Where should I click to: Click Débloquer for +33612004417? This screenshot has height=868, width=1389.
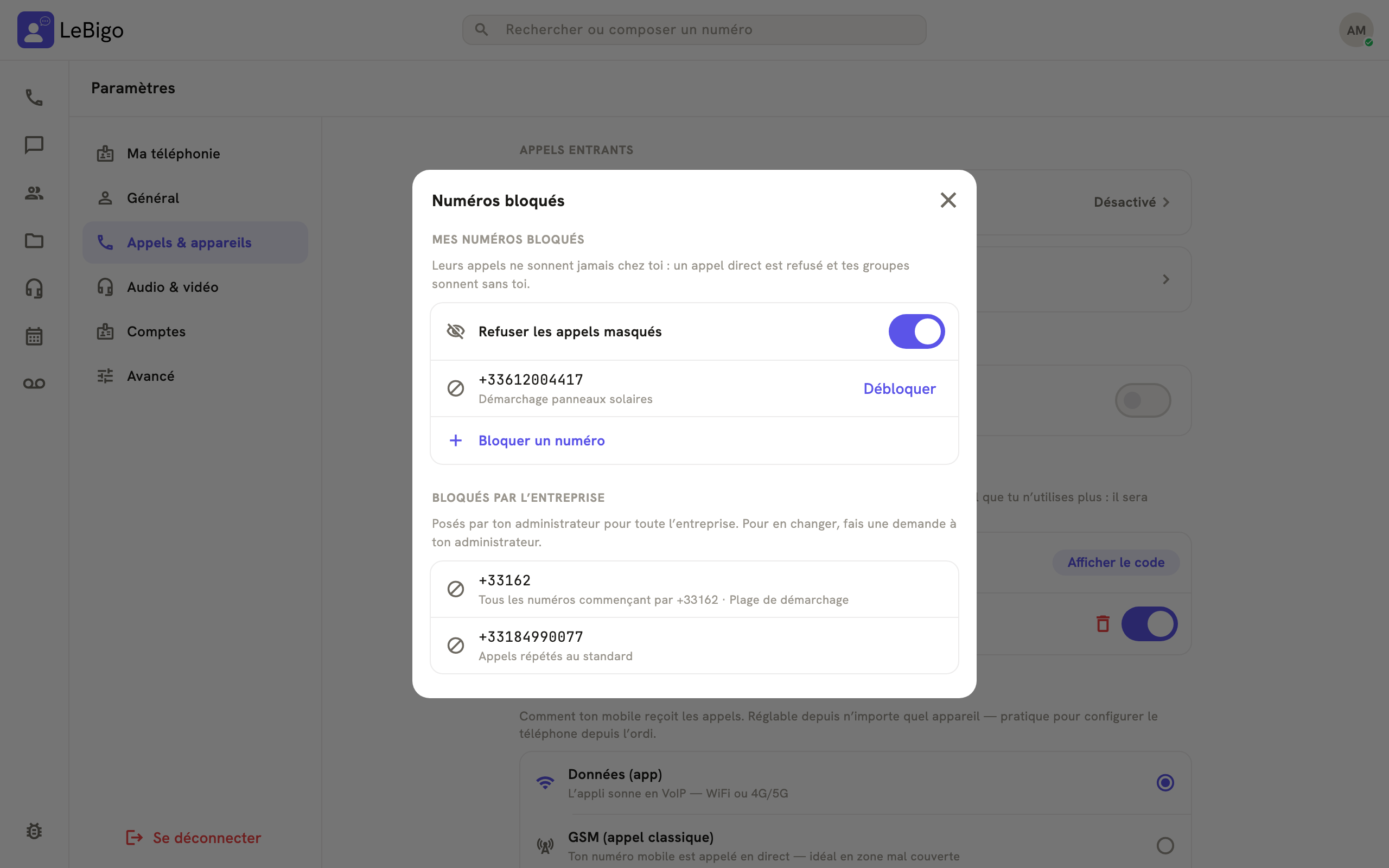pos(900,388)
